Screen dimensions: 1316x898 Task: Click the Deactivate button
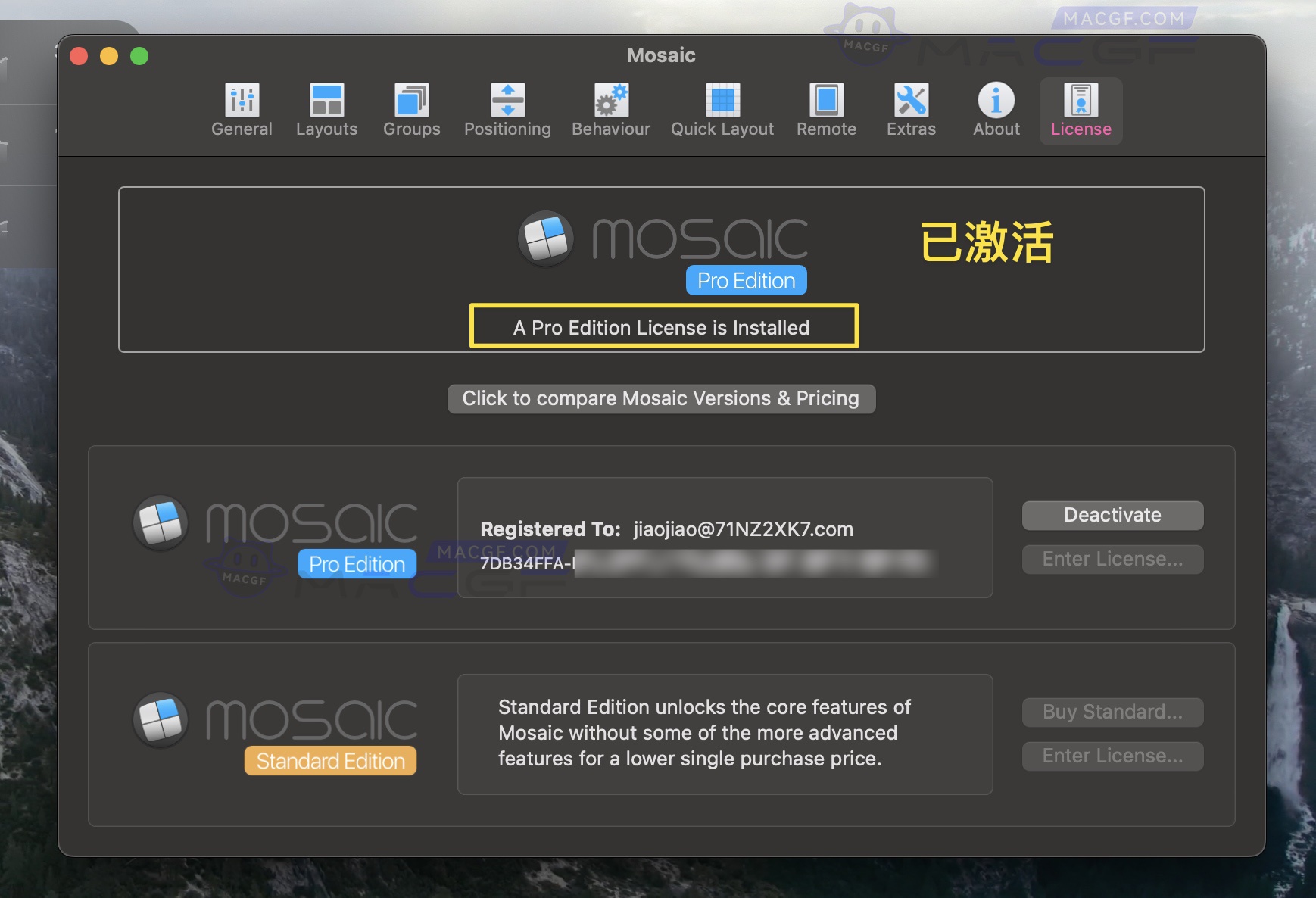point(1112,515)
